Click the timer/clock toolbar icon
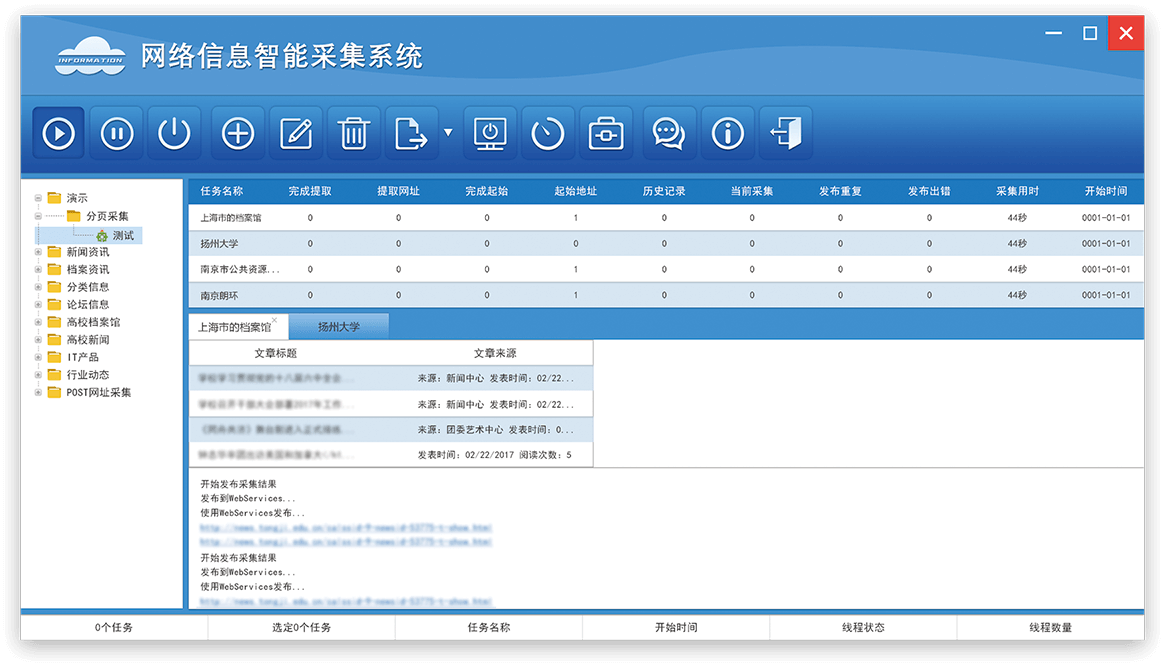 click(x=548, y=133)
